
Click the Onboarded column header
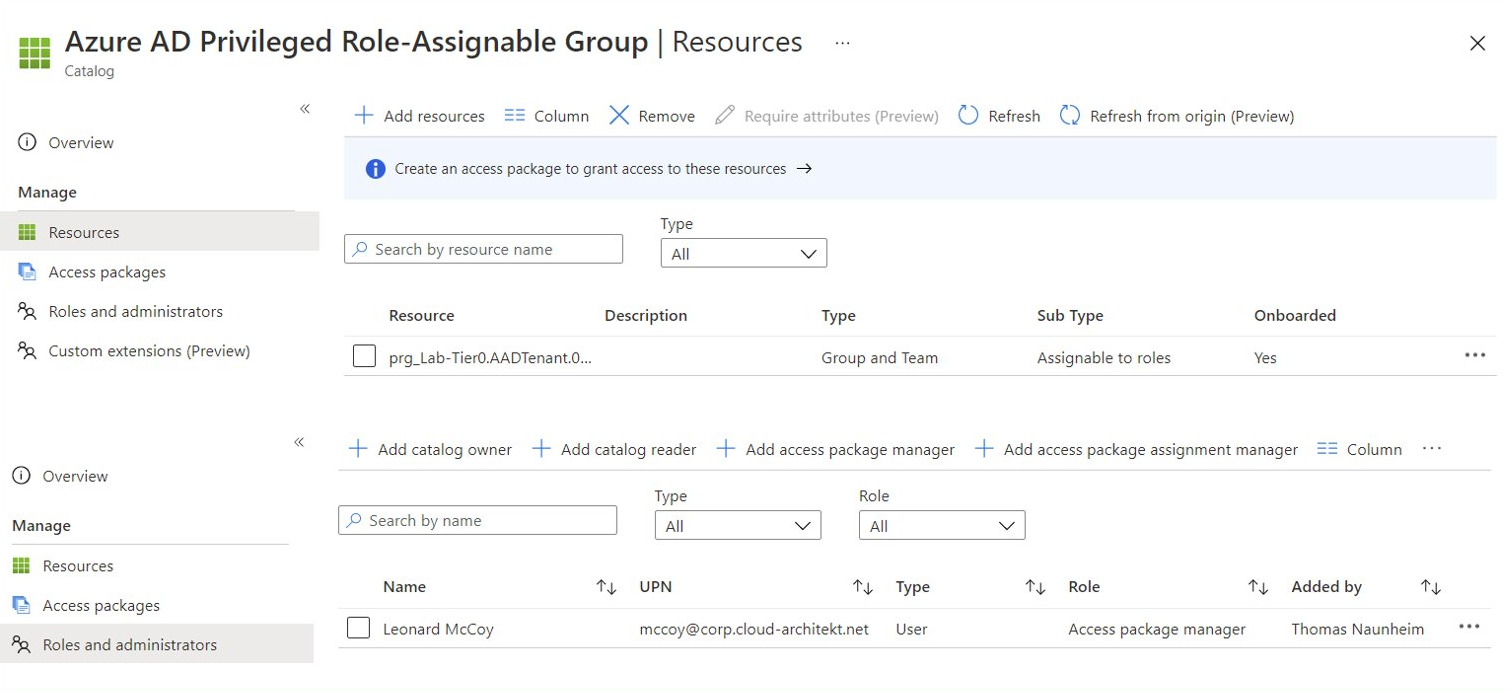[1295, 316]
